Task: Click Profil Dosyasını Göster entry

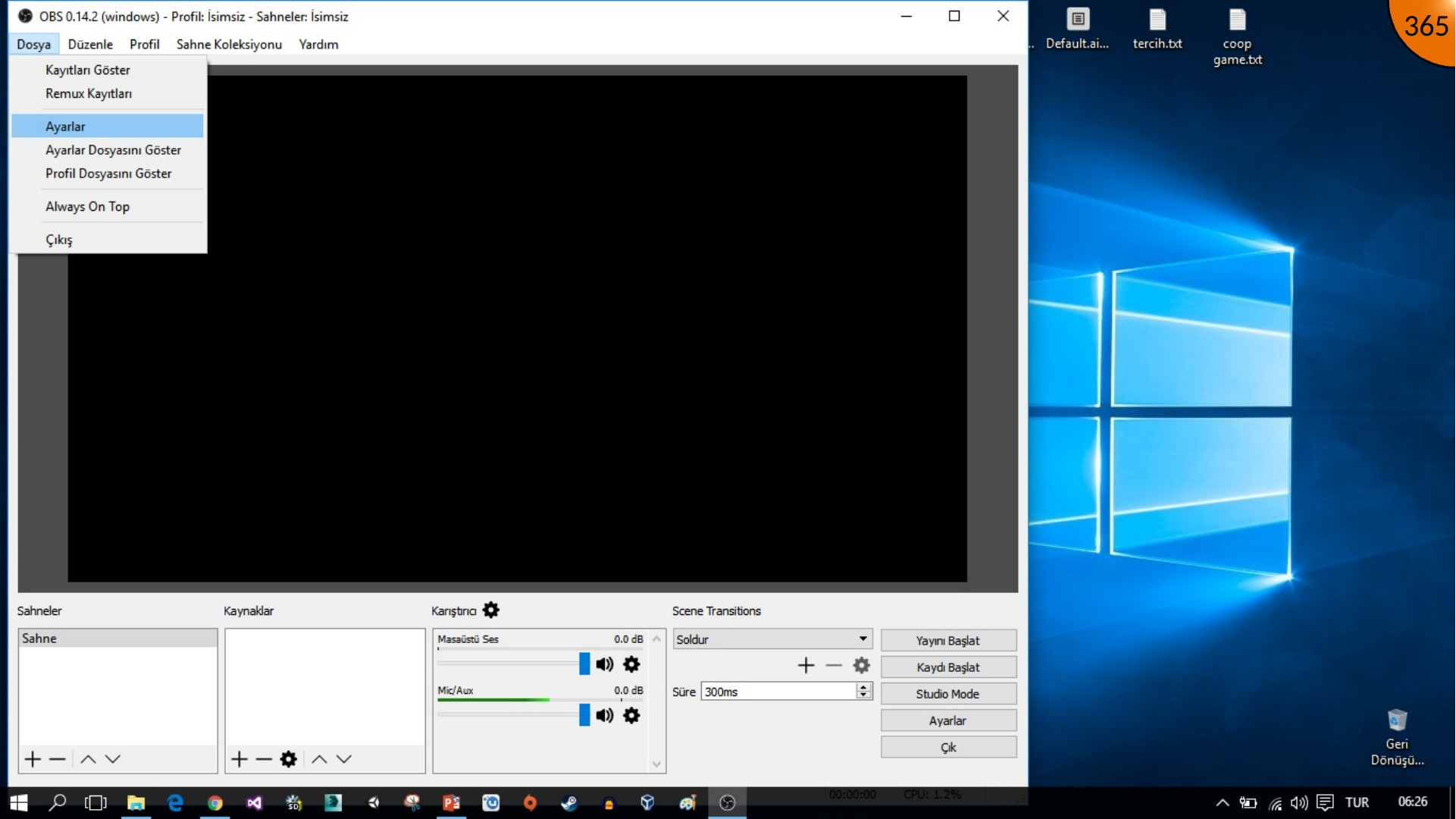Action: [108, 174]
